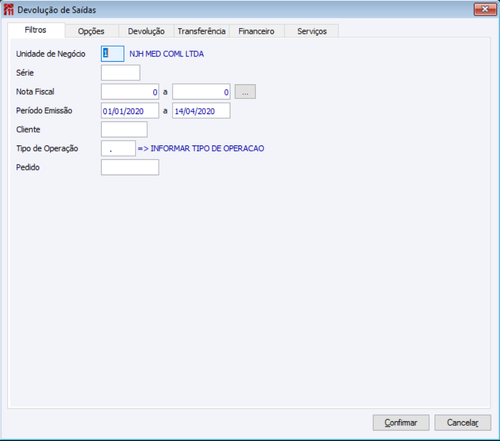Click the Pedido label

[x=28, y=167]
